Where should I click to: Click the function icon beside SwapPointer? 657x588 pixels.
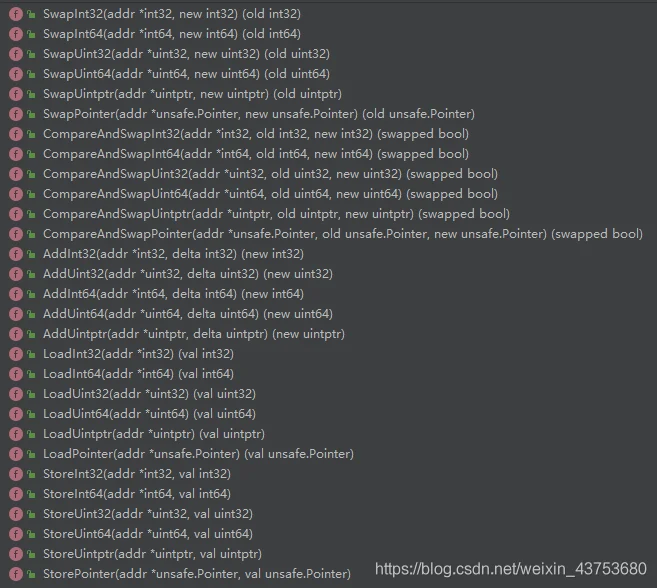click(x=16, y=114)
